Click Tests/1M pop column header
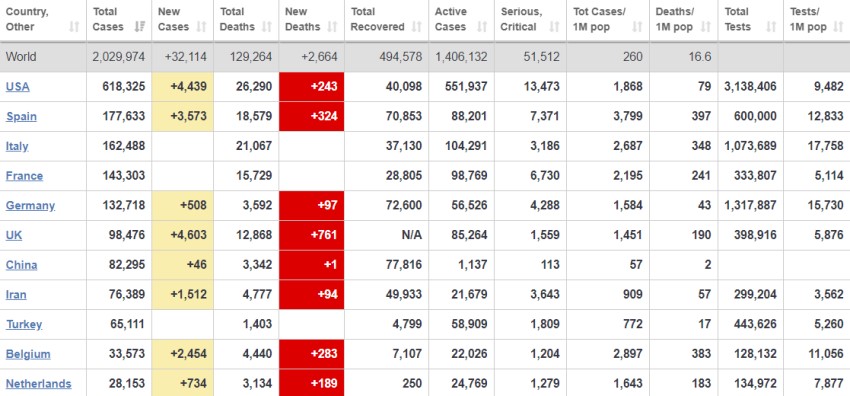 pyautogui.click(x=816, y=20)
